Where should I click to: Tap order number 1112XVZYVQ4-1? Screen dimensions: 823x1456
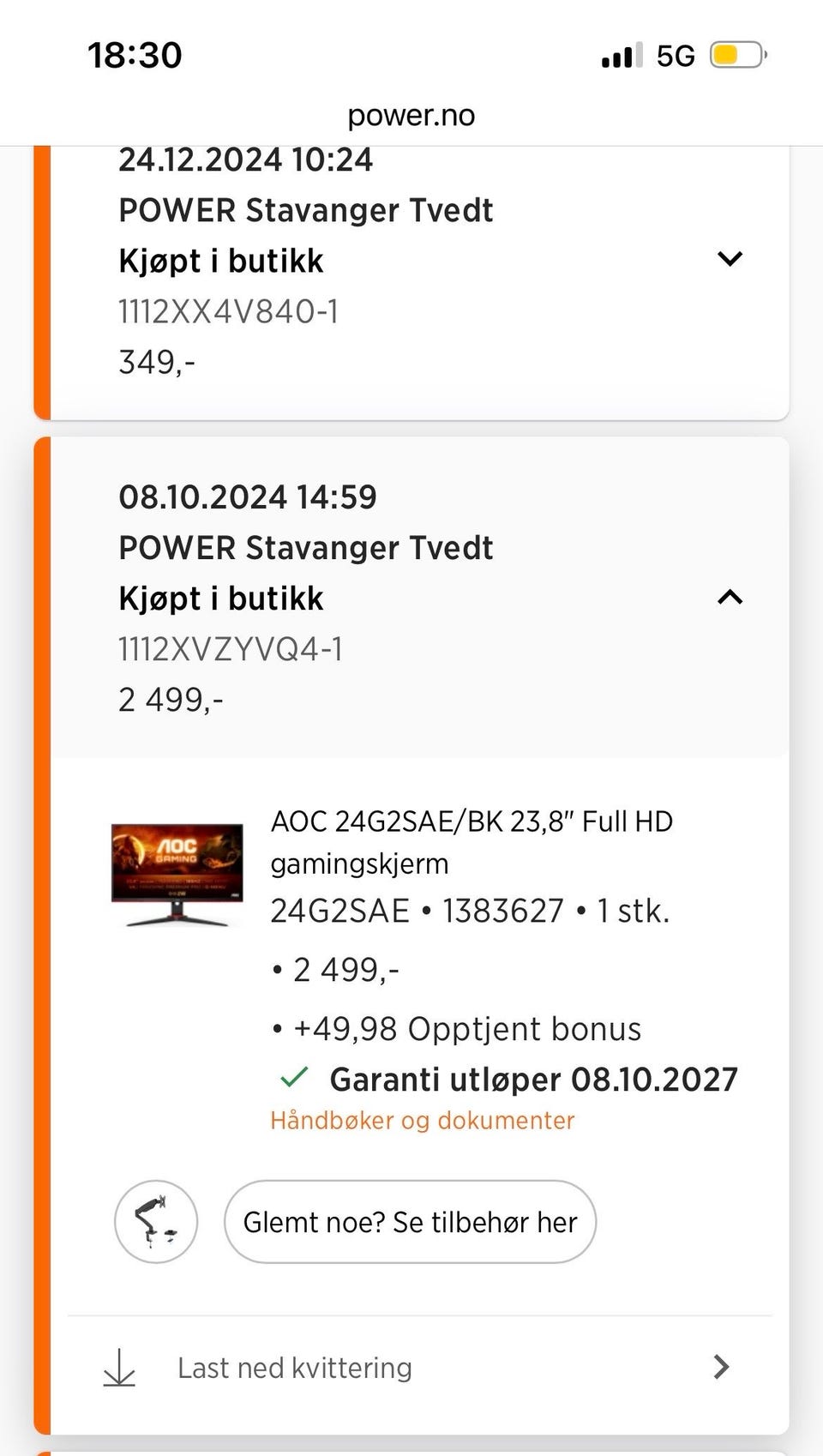click(x=231, y=649)
